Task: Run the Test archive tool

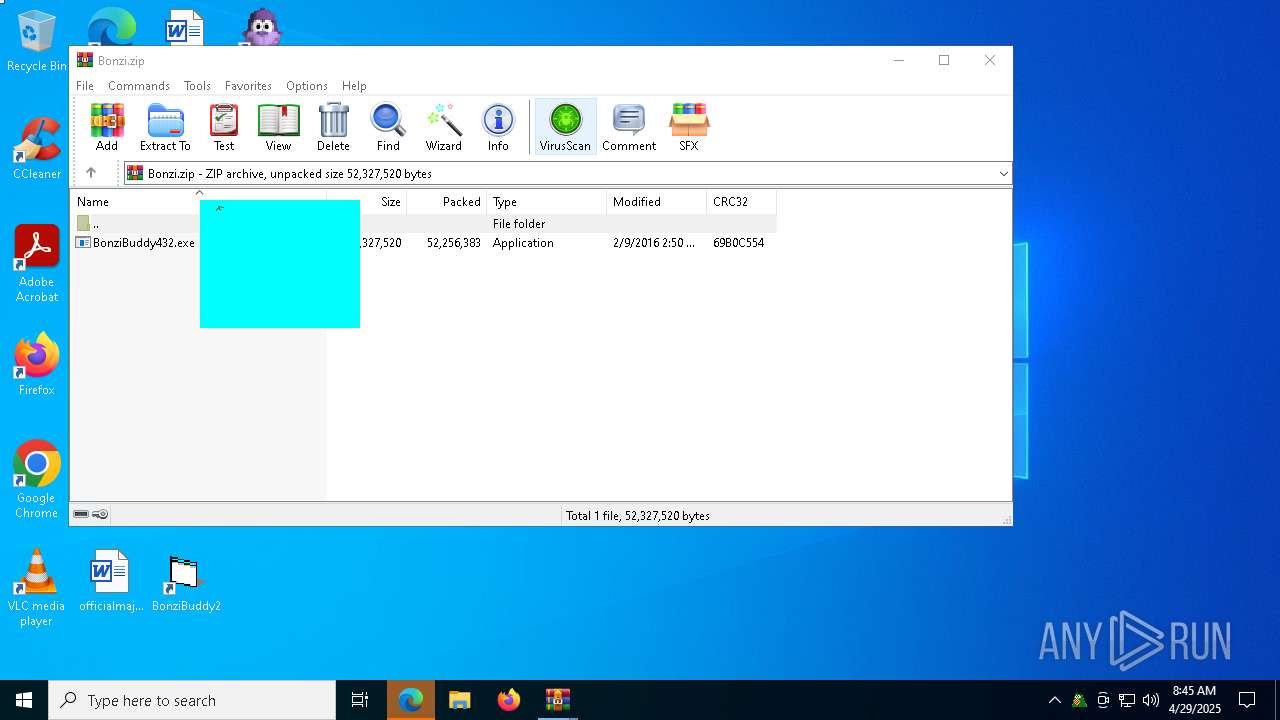Action: (x=224, y=127)
